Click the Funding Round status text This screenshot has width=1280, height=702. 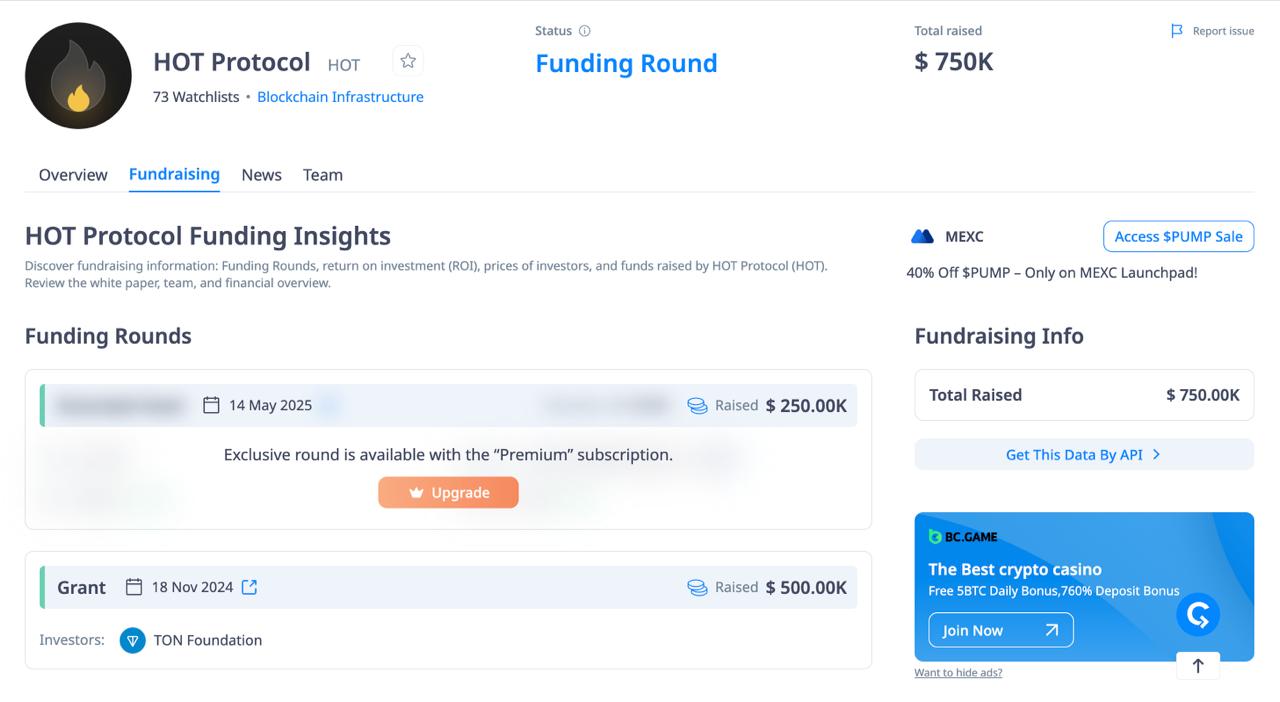[626, 63]
